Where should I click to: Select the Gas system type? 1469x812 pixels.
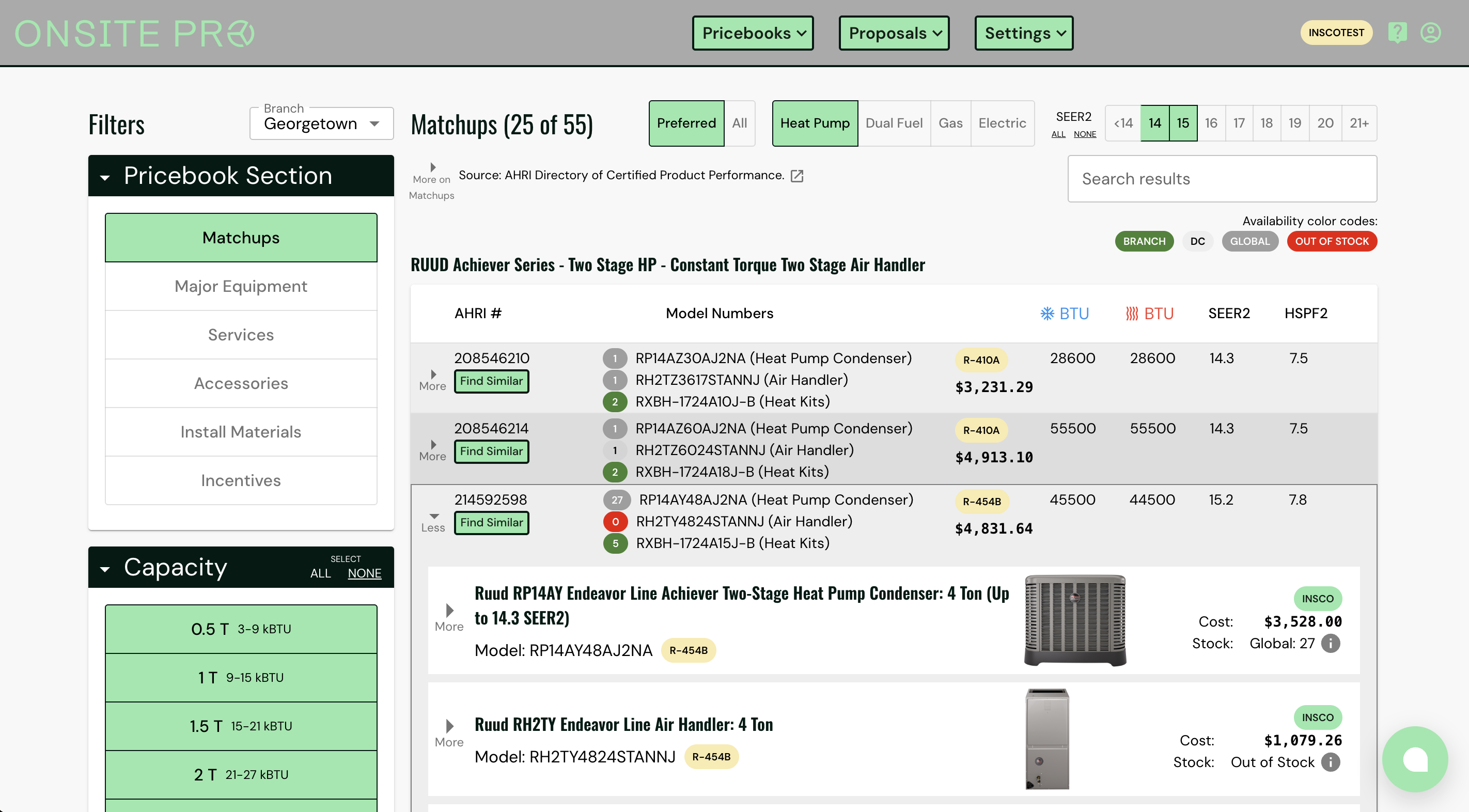pos(950,123)
